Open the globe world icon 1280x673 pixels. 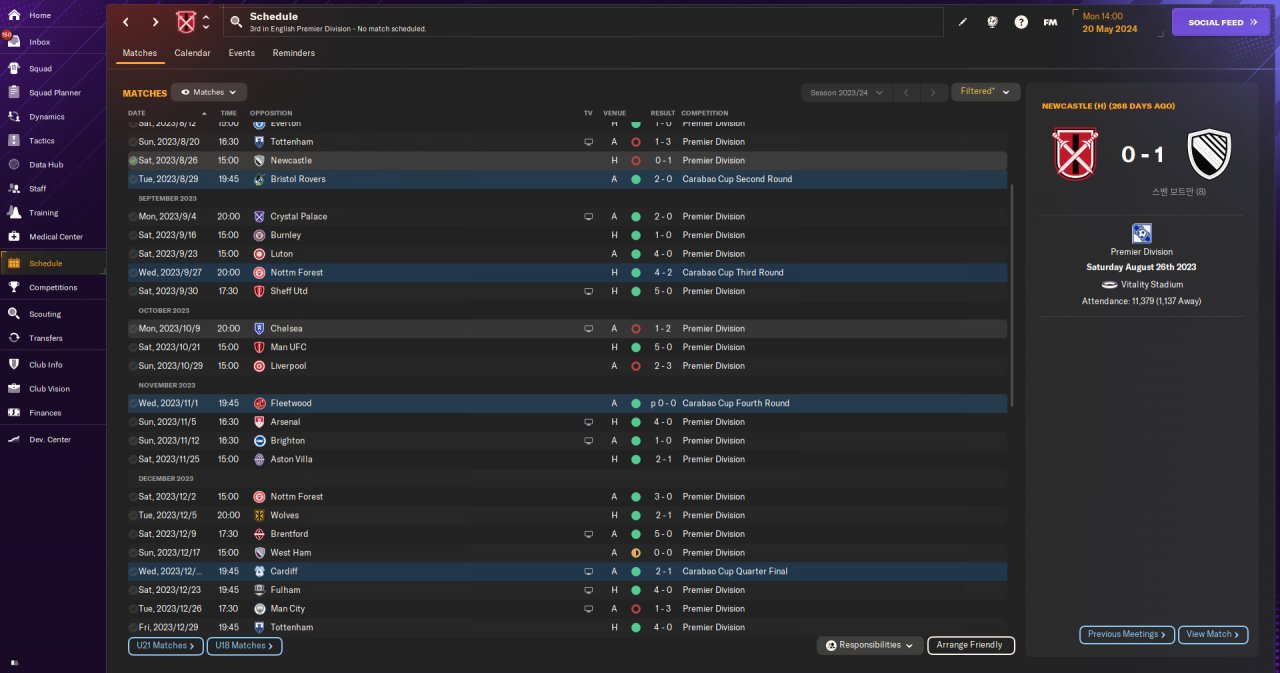tap(992, 22)
